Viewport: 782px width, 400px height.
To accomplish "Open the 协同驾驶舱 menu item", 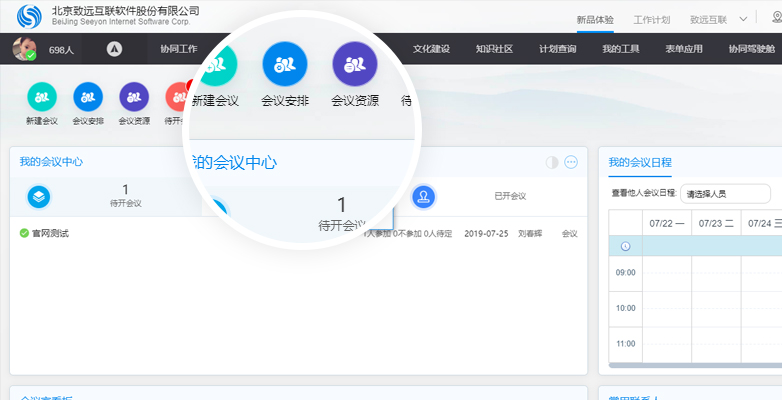I will pos(750,48).
